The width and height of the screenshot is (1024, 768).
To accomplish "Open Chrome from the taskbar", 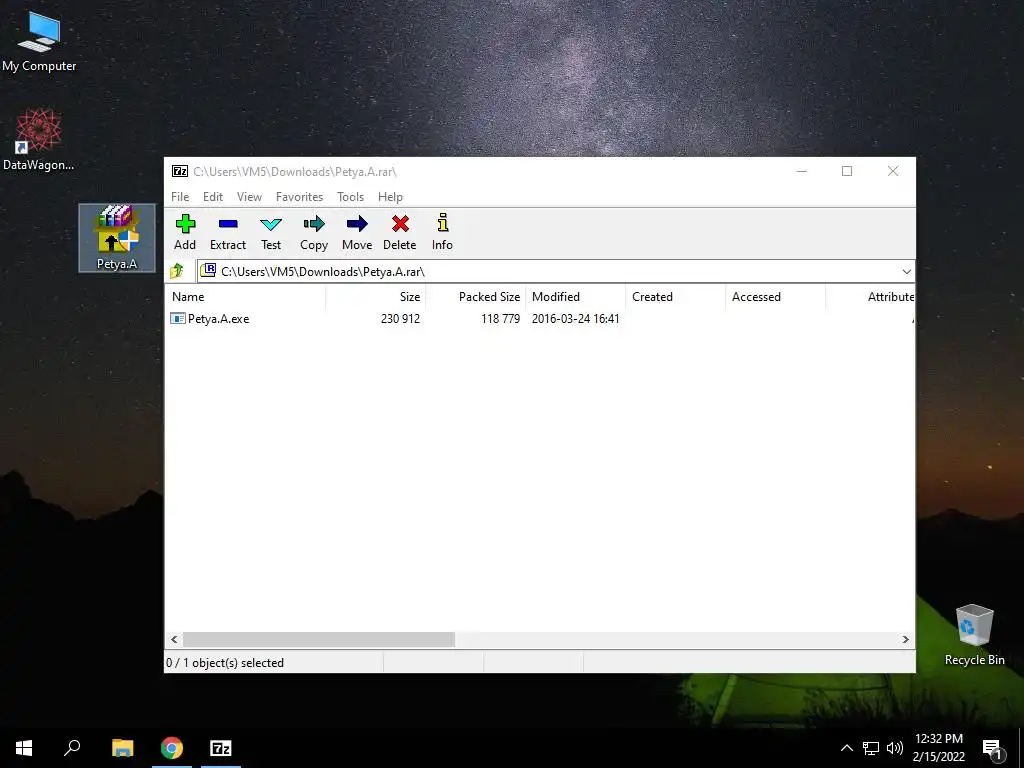I will [172, 748].
